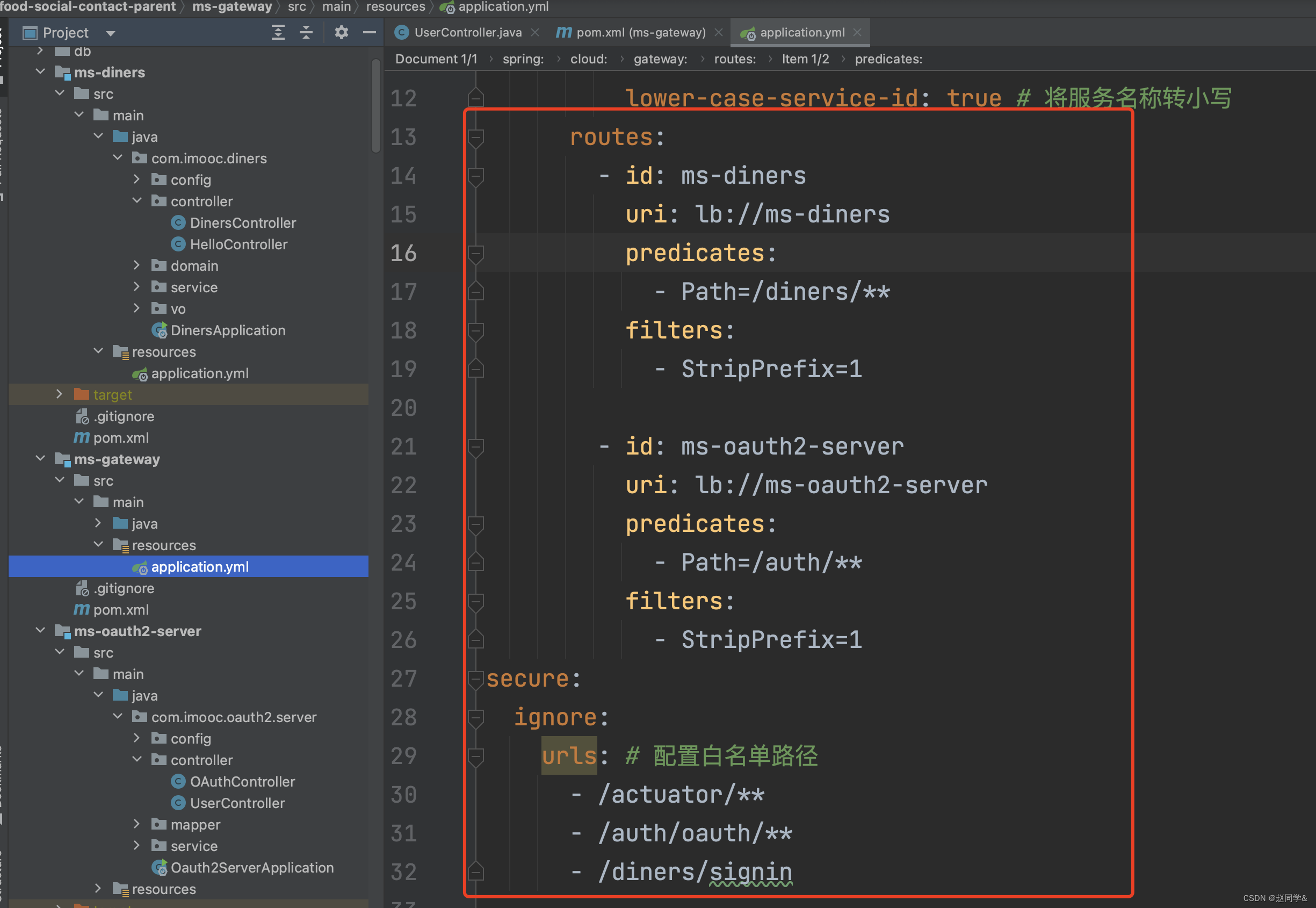Collapse the ms-gateway module tree node
Viewport: 1316px width, 908px height.
tap(40, 458)
